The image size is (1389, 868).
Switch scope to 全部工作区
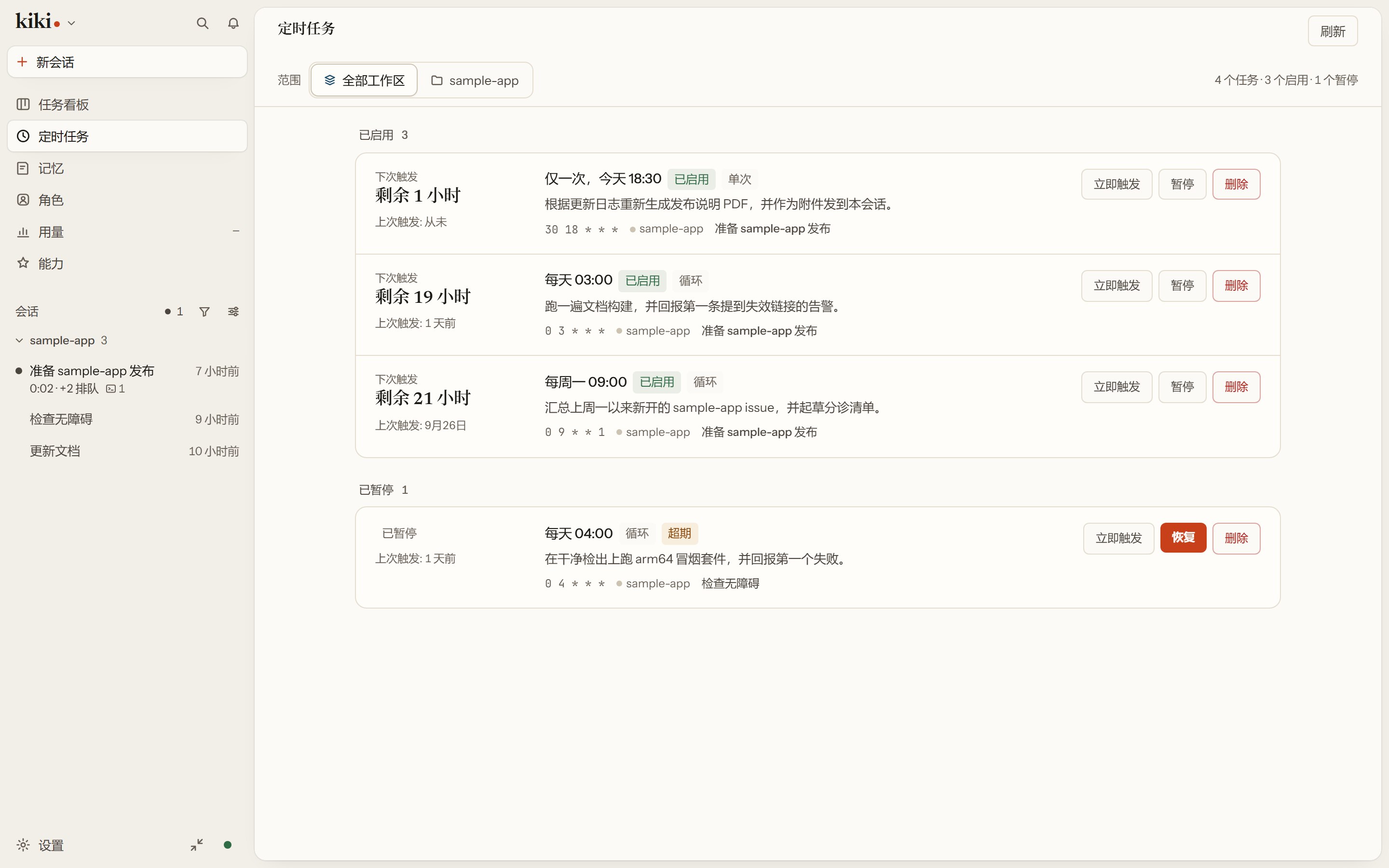pos(364,81)
